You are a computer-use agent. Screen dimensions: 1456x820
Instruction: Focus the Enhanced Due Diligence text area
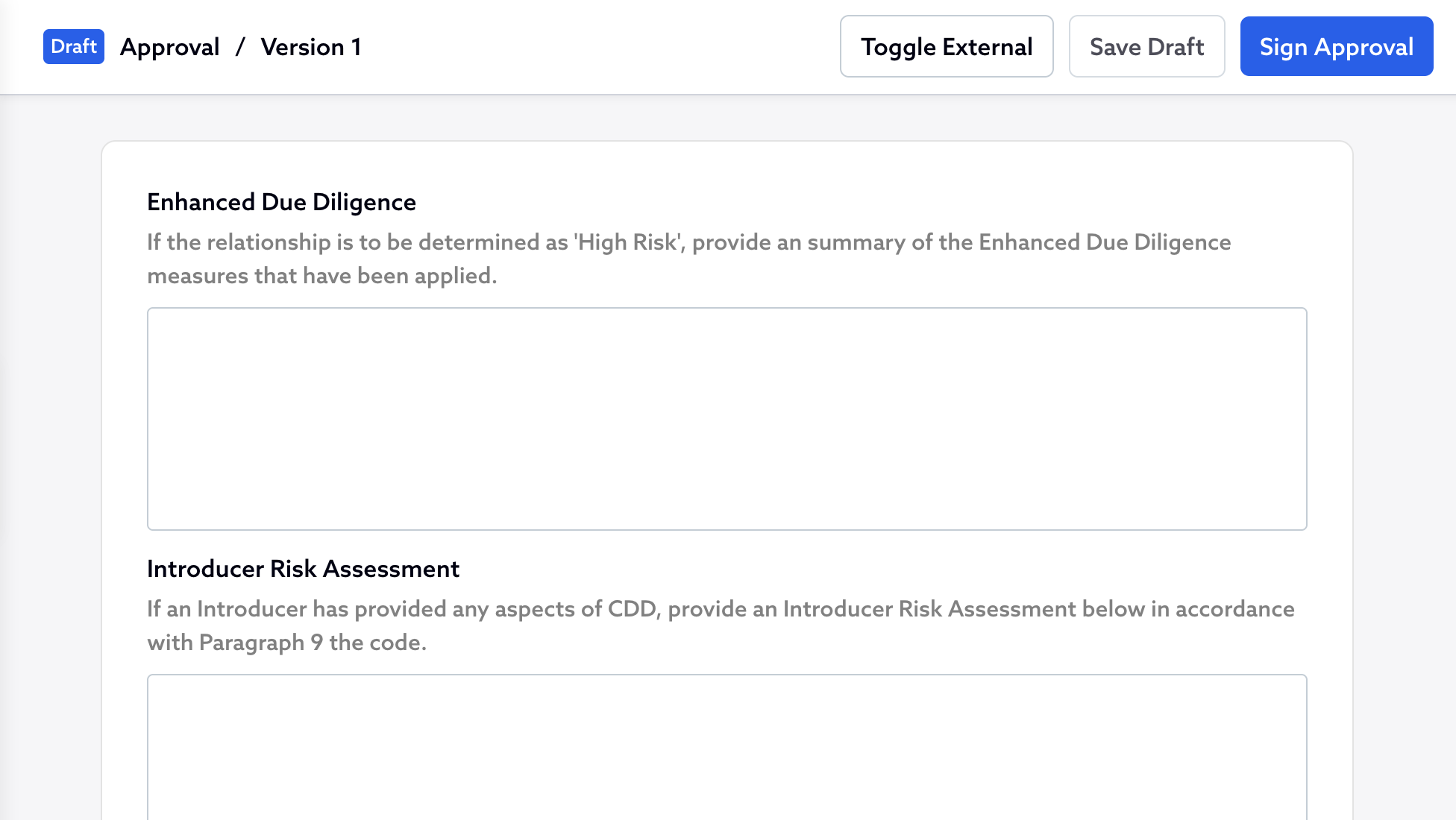pyautogui.click(x=727, y=418)
